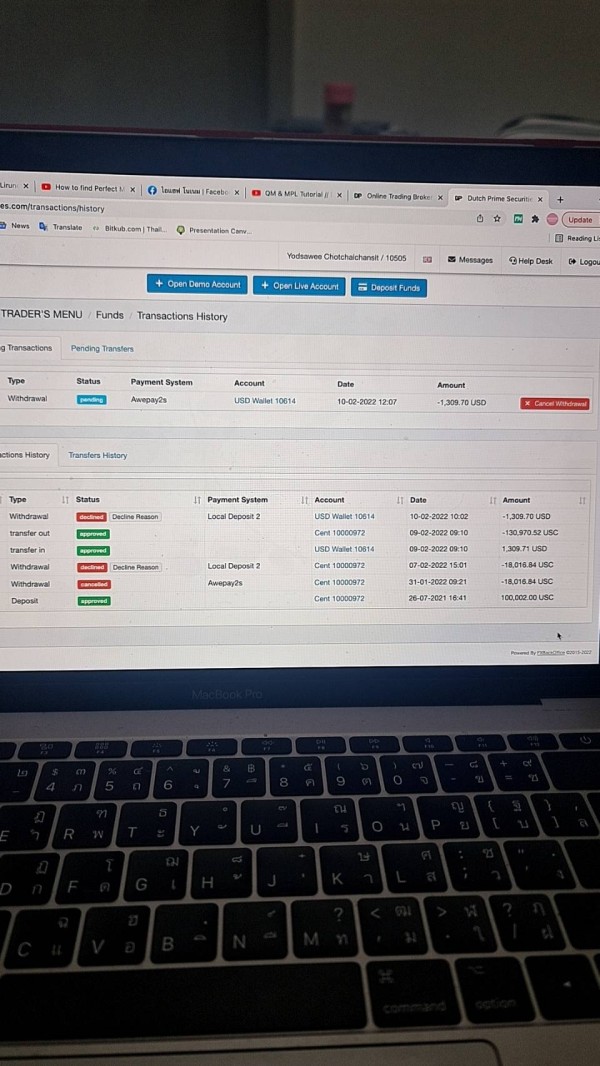Image resolution: width=600 pixels, height=1066 pixels.
Task: Open the Messages envelope link
Action: pos(470,260)
